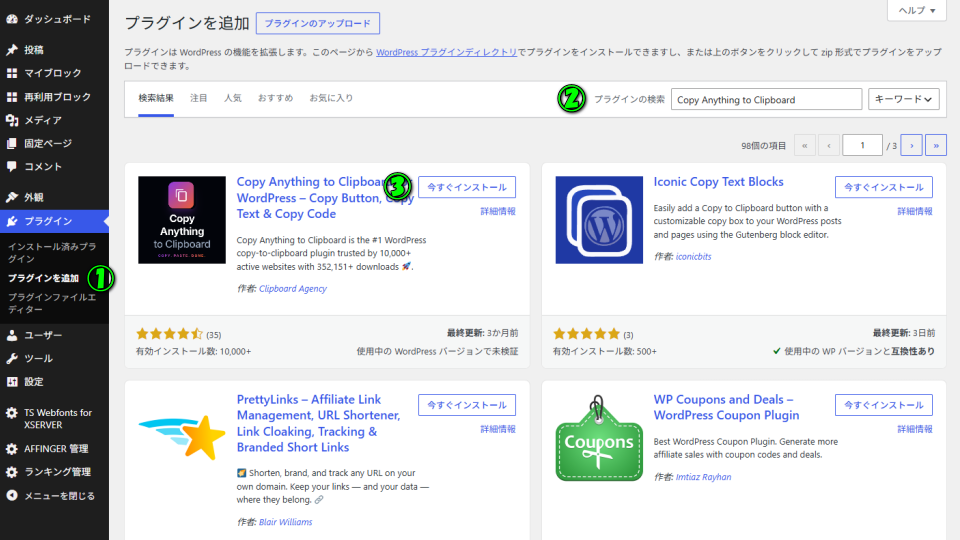Click the collapse arrow icon beside メニューを閉じる
Screen dimensions: 960x540
[x=12, y=495]
